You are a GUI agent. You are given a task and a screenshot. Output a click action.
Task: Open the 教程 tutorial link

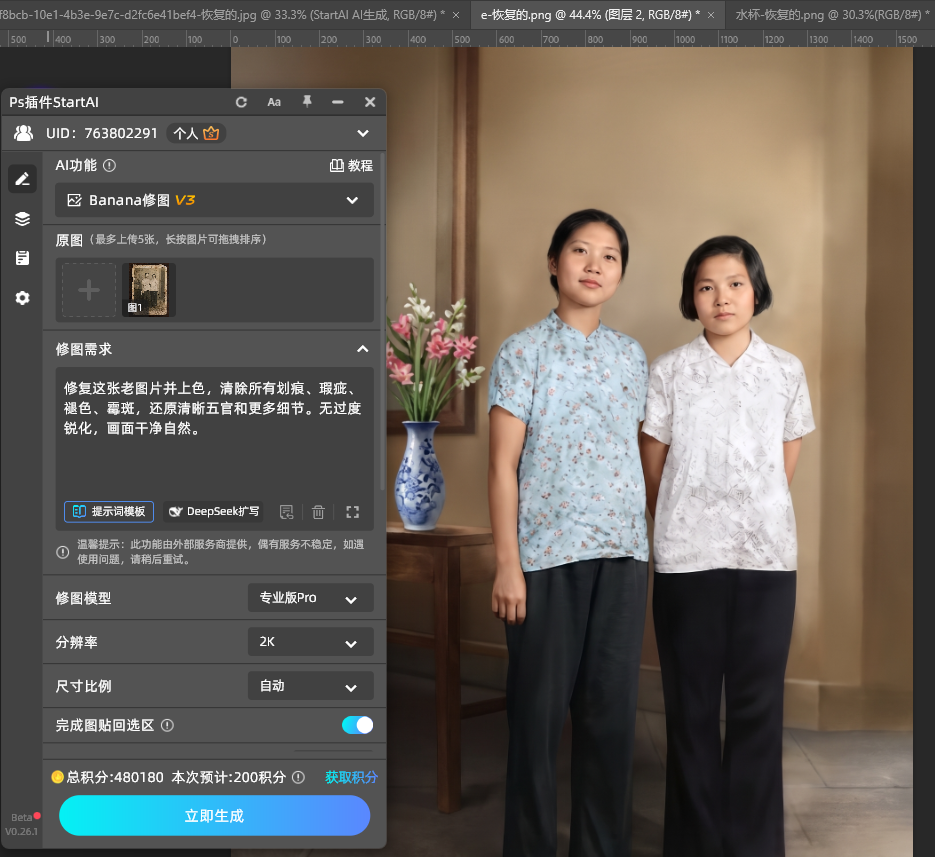351,165
